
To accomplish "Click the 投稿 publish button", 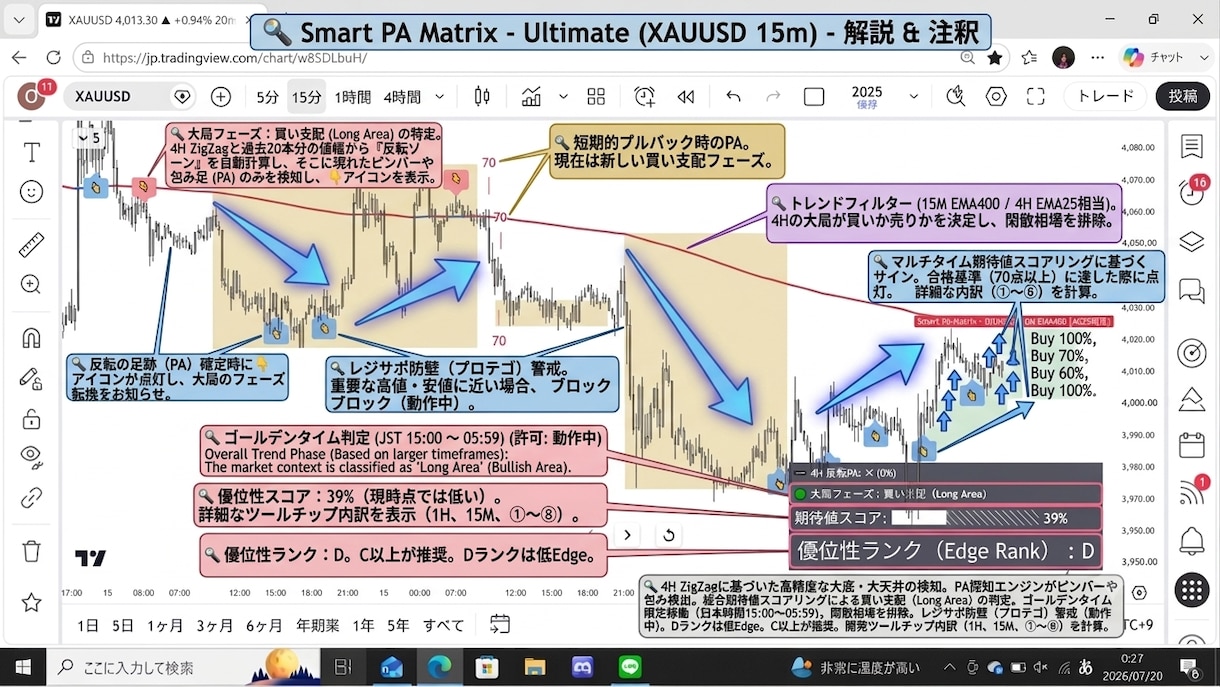I will (x=1183, y=97).
